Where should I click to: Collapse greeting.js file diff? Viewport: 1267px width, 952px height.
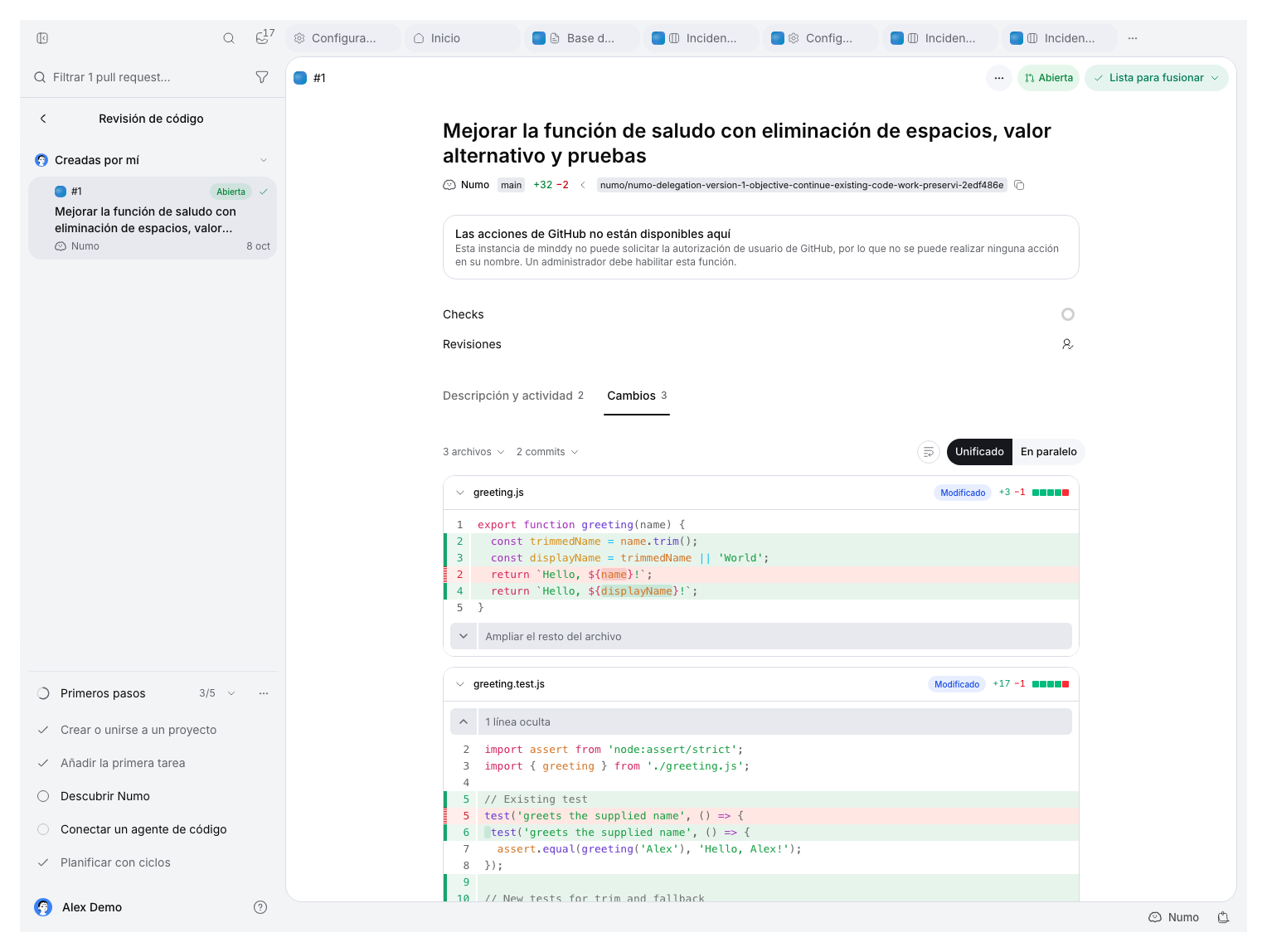(x=460, y=493)
